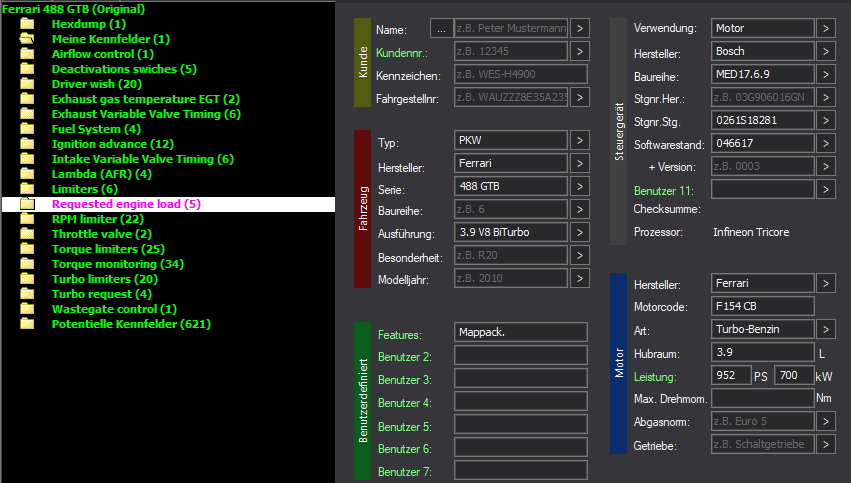The width and height of the screenshot is (851, 483).
Task: Open the arrow list for Hersteller Bosch
Action: pos(825,51)
